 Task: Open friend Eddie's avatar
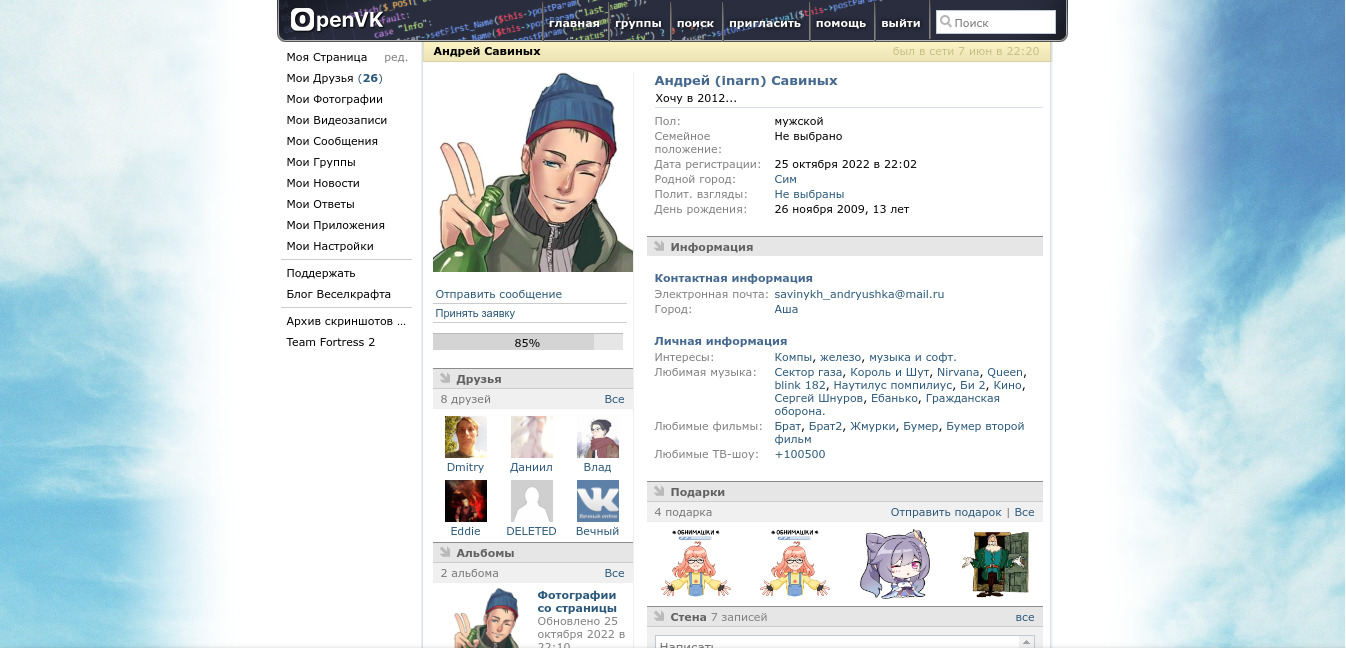pyautogui.click(x=466, y=501)
